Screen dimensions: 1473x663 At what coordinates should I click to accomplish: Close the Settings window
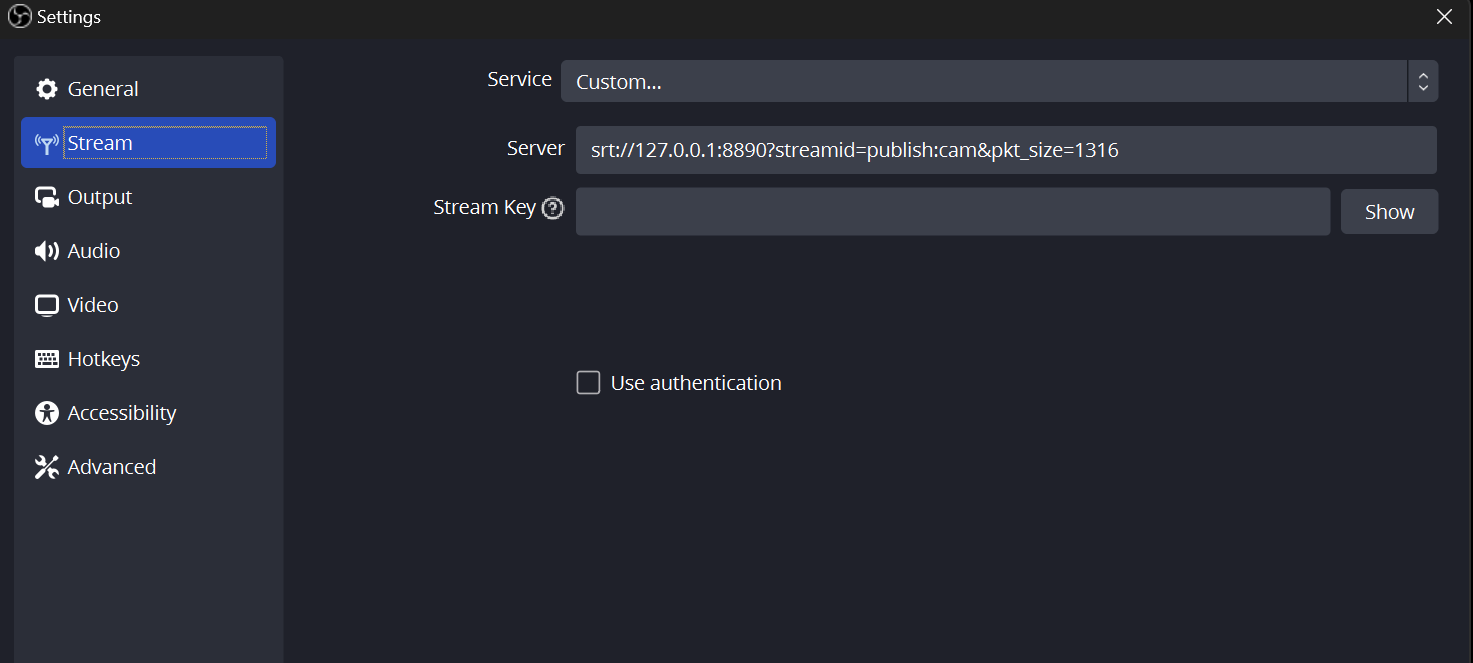pos(1444,16)
